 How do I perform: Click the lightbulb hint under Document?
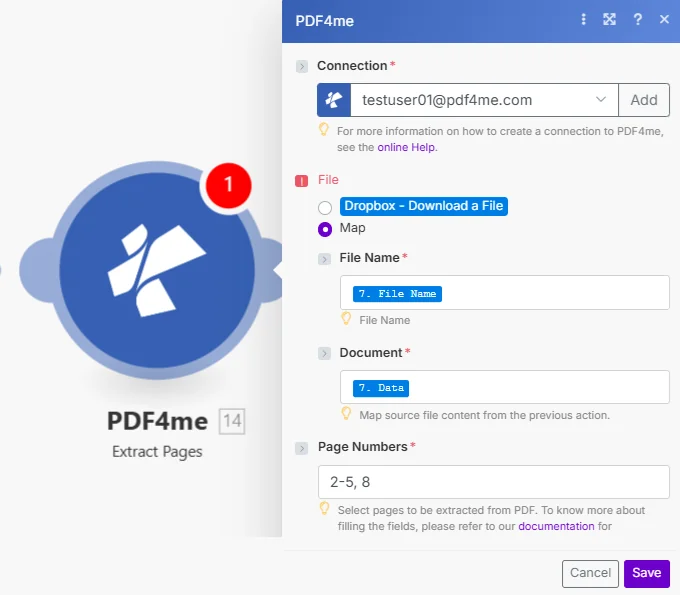coord(346,413)
